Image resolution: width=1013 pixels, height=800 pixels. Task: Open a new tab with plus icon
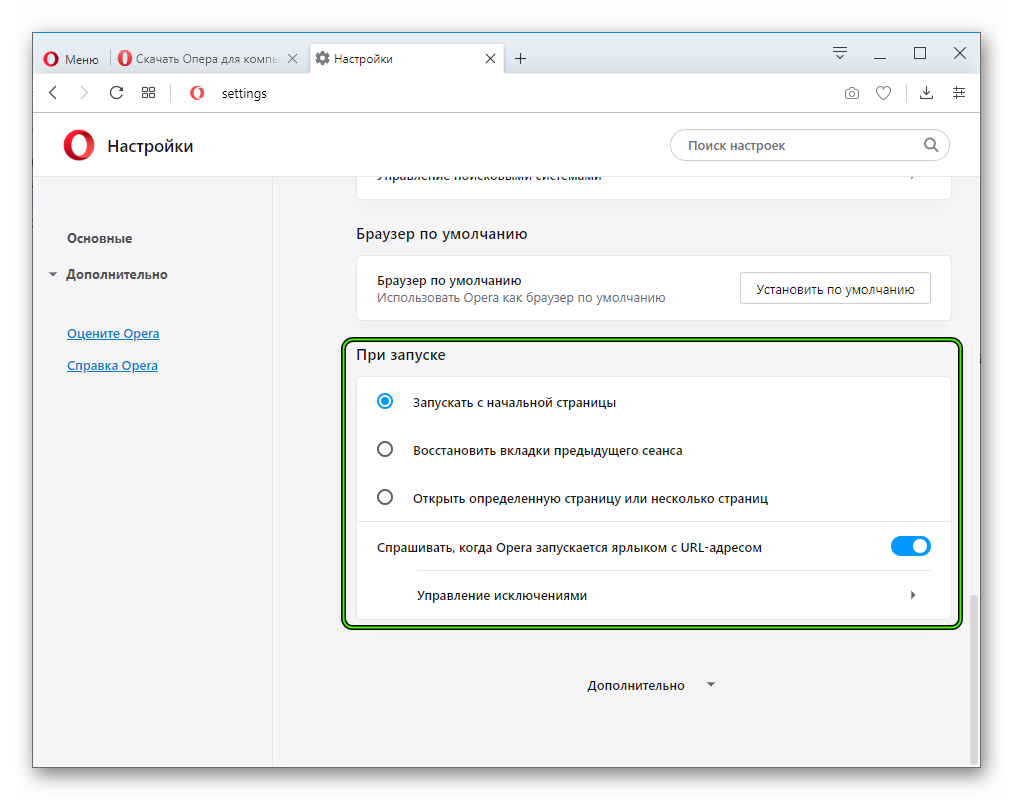(x=520, y=59)
